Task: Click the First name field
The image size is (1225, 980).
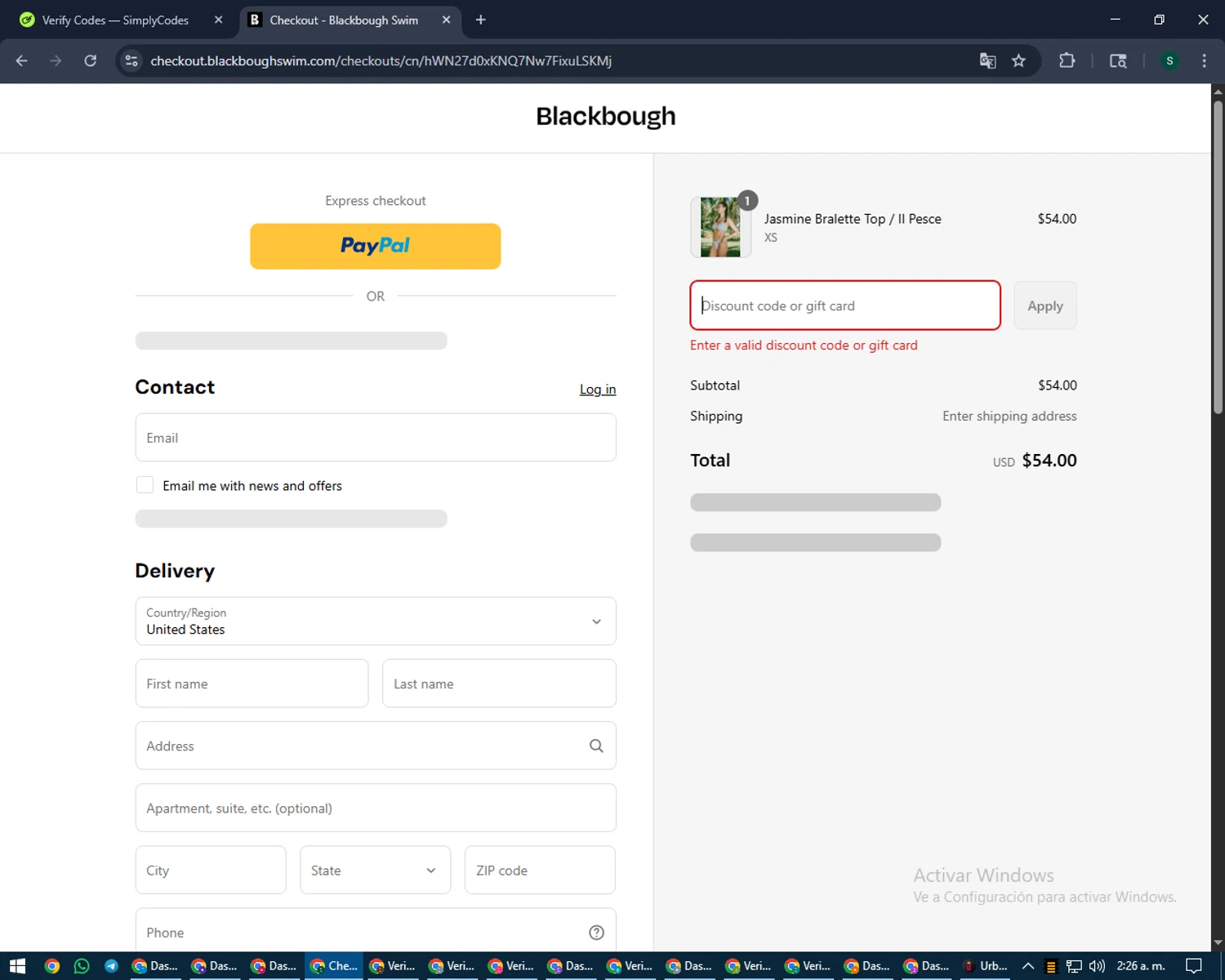Action: click(252, 684)
